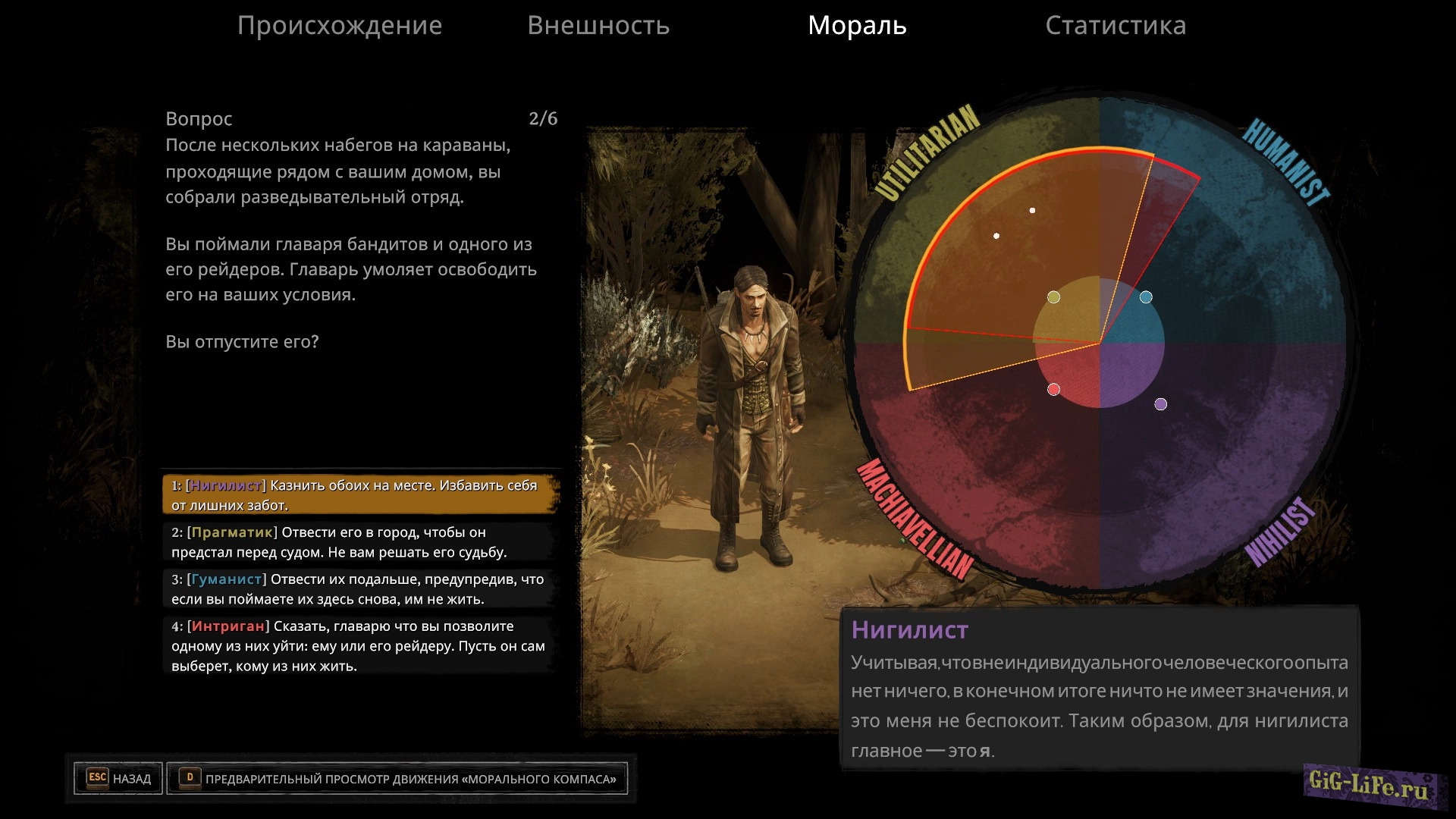Choose answer 1 Нигилист option
This screenshot has height=819, width=1456.
(x=360, y=494)
